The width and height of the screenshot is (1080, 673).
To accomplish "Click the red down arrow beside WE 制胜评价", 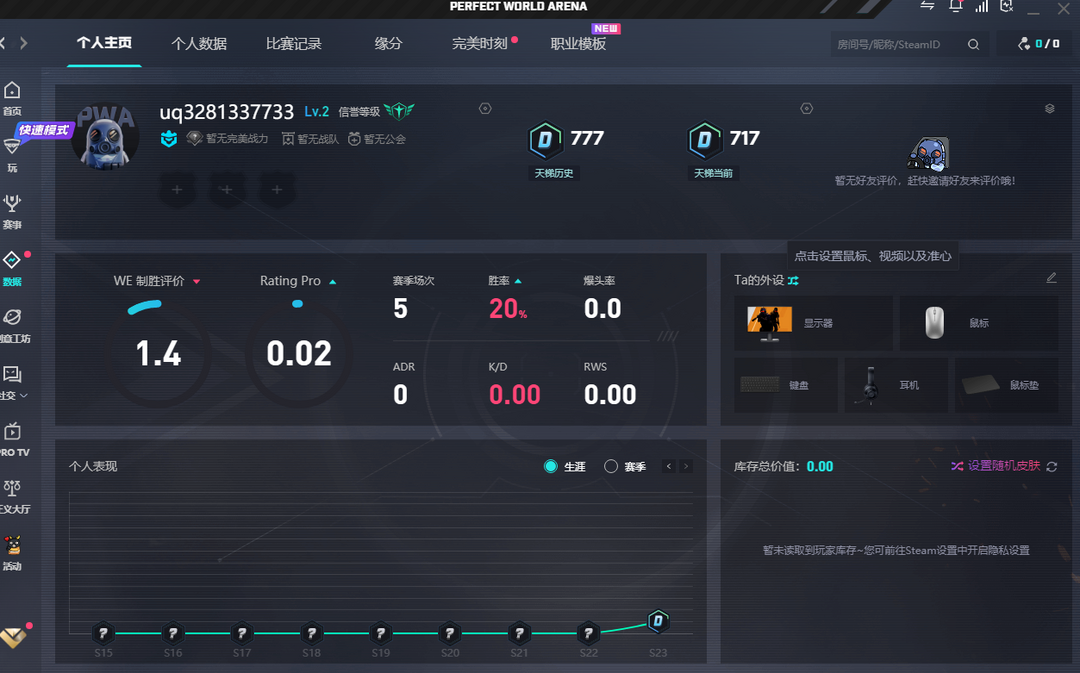I will tap(196, 282).
